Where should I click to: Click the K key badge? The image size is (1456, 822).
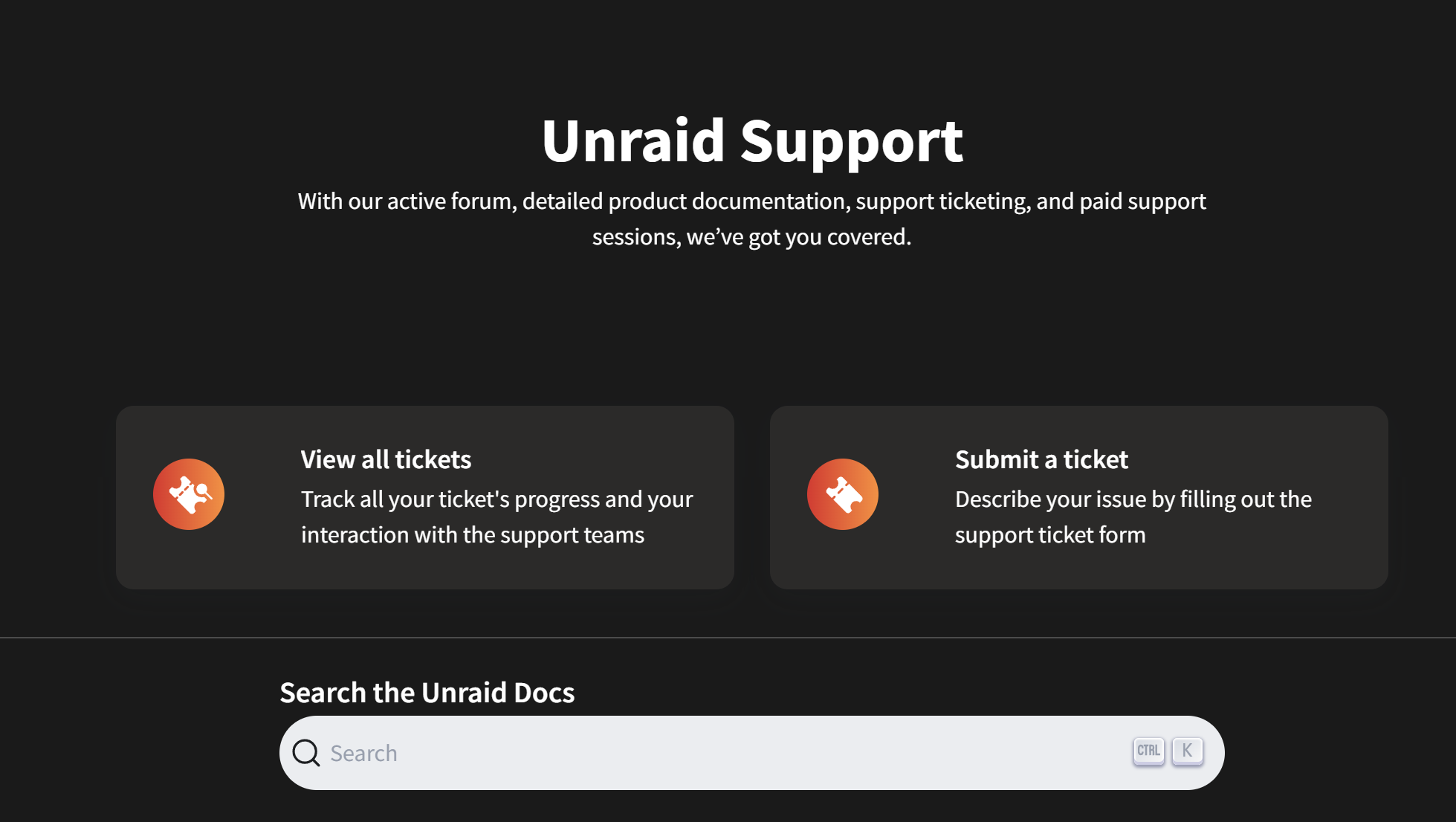click(1187, 751)
